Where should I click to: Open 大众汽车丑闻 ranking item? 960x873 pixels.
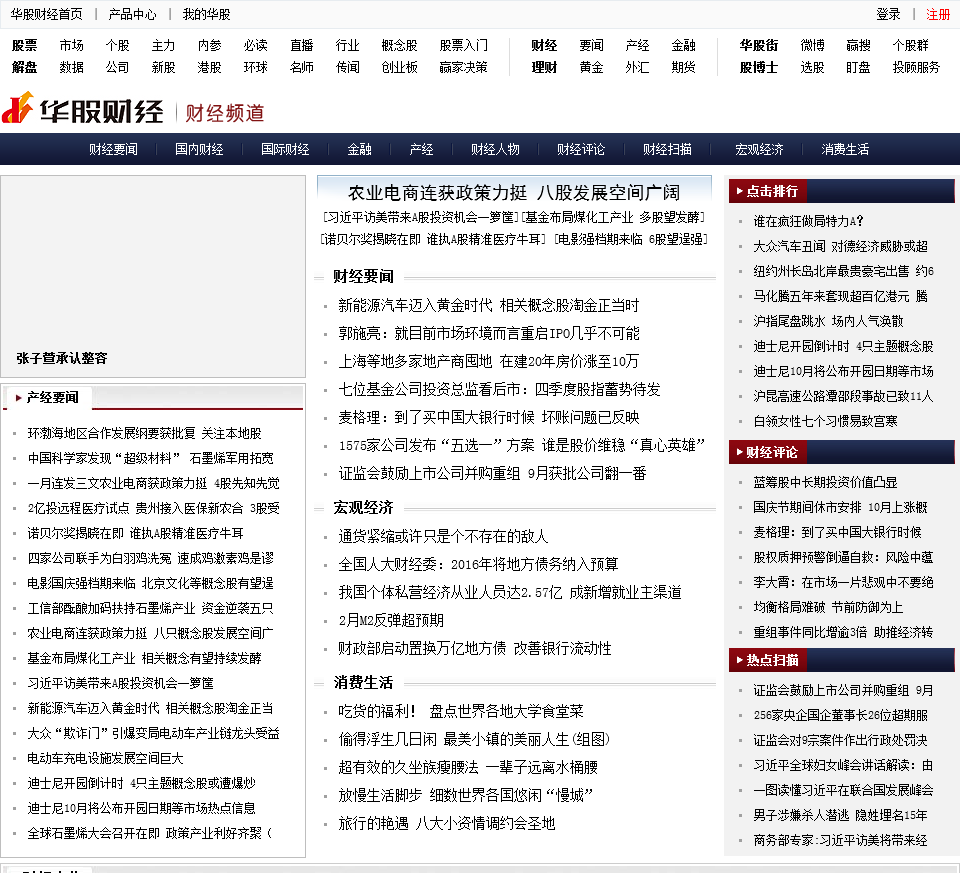841,246
